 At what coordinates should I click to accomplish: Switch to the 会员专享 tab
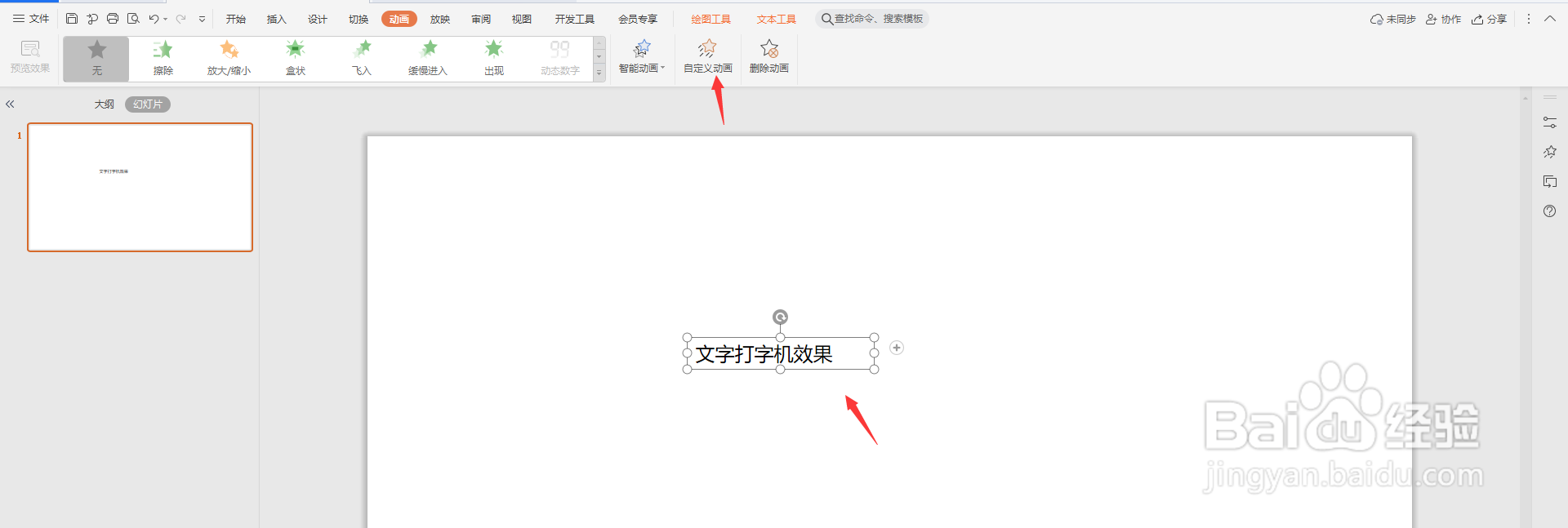pyautogui.click(x=638, y=19)
